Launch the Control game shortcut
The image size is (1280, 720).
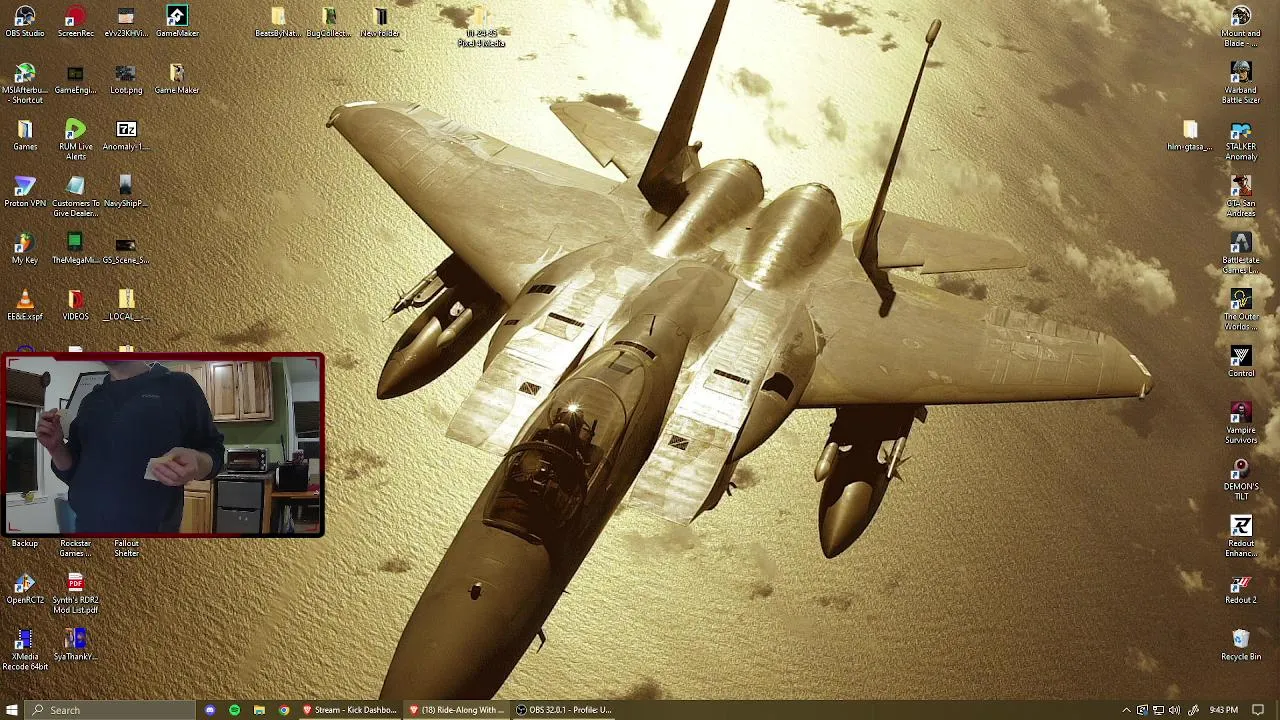click(x=1241, y=362)
